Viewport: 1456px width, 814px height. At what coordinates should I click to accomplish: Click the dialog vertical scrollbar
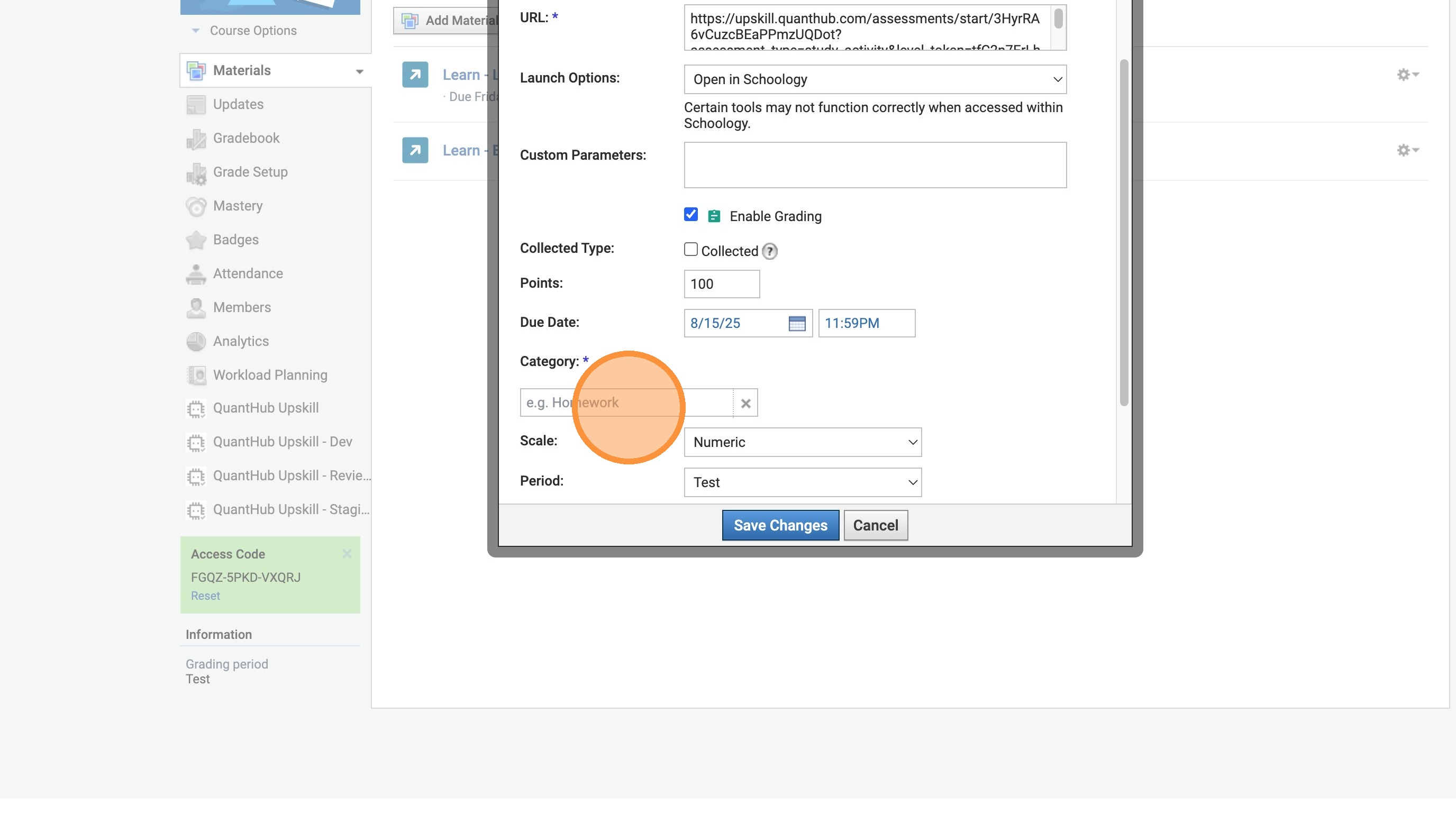pyautogui.click(x=1123, y=232)
